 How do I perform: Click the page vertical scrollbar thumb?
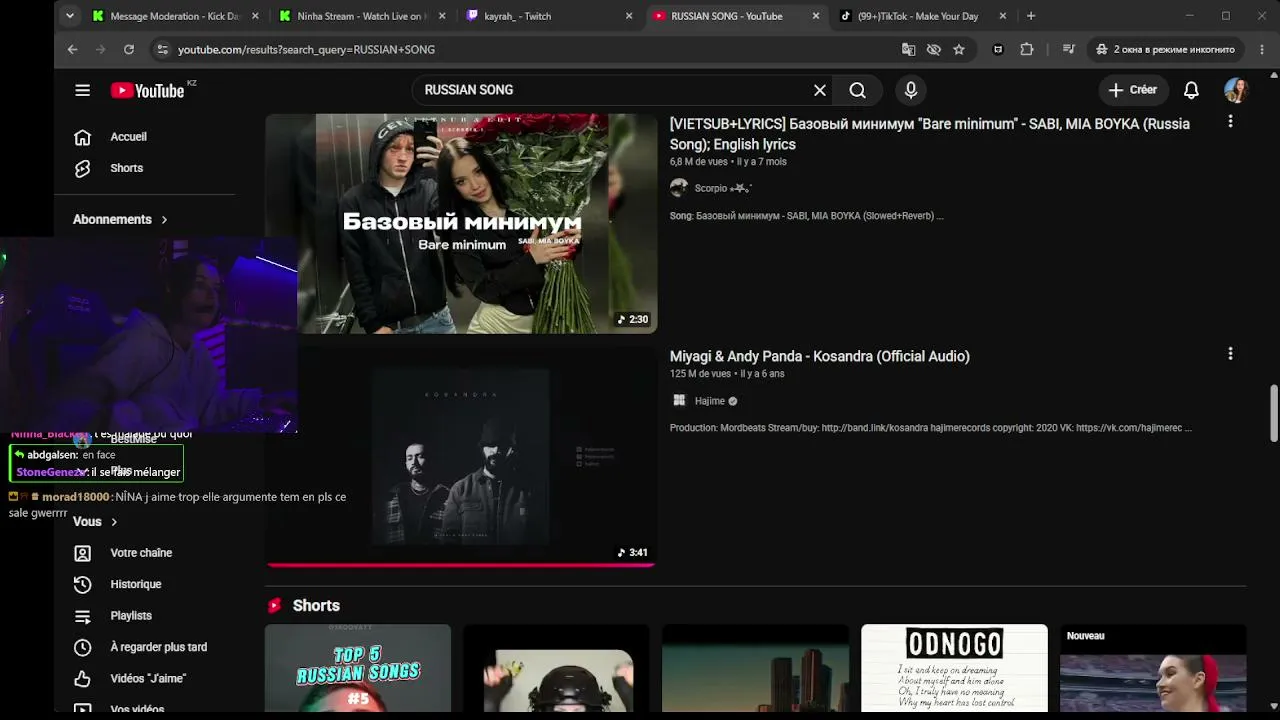pyautogui.click(x=1273, y=411)
